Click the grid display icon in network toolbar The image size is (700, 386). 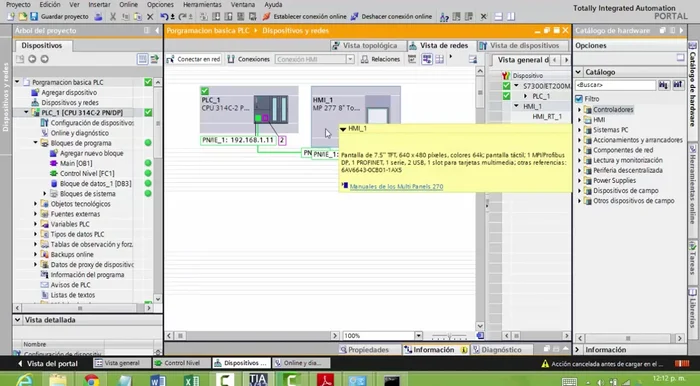440,59
